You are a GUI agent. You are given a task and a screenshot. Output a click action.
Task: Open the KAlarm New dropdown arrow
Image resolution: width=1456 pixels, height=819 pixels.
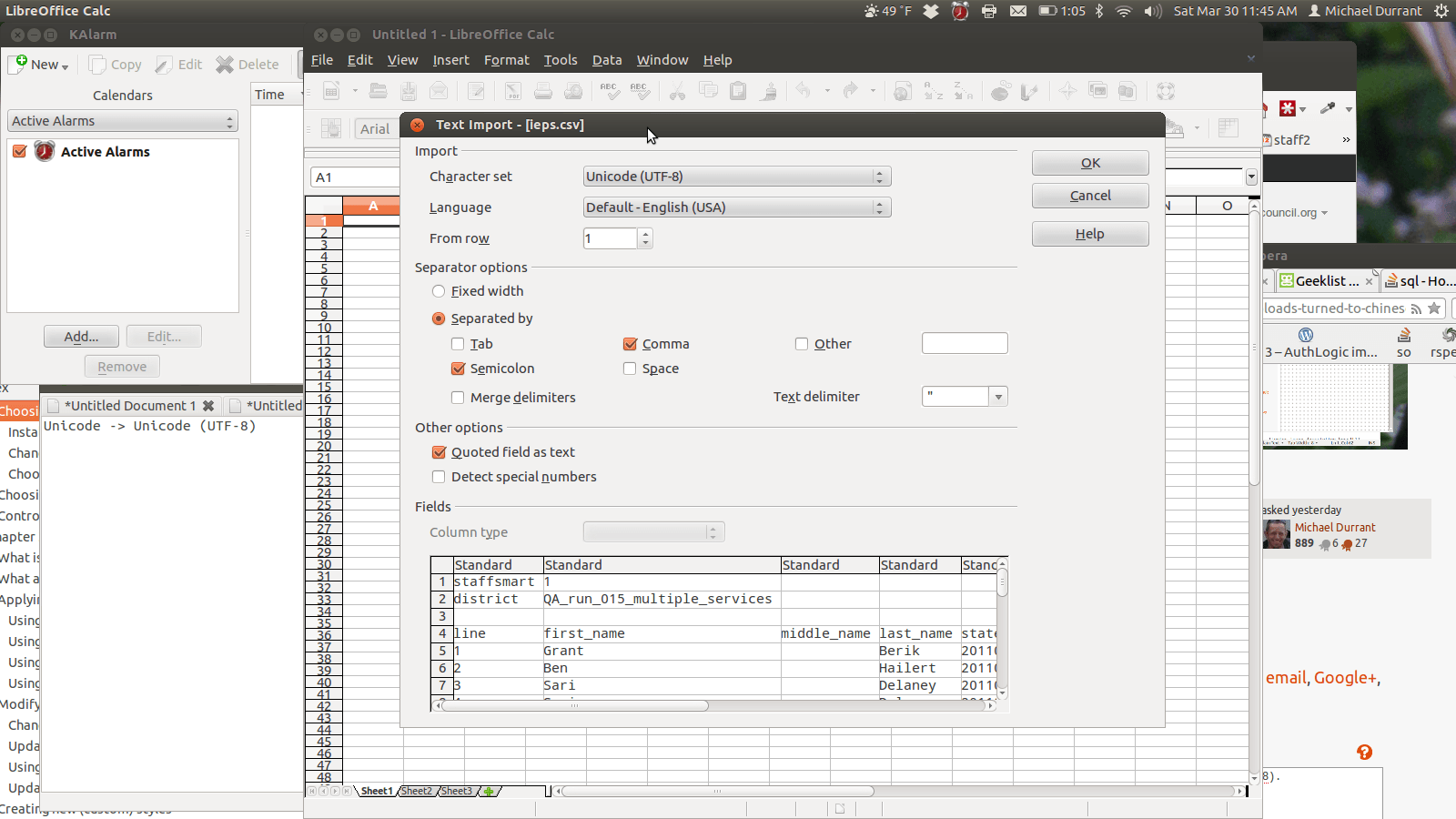point(65,66)
